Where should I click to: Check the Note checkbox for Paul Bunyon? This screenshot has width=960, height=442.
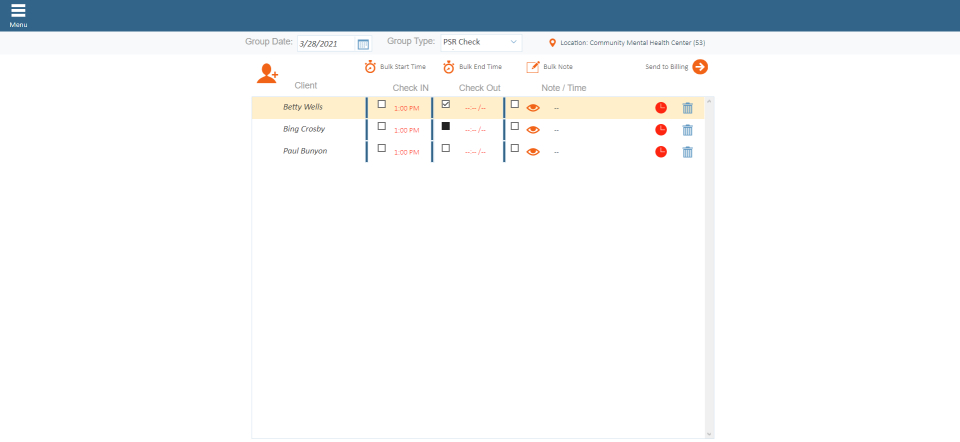515,148
